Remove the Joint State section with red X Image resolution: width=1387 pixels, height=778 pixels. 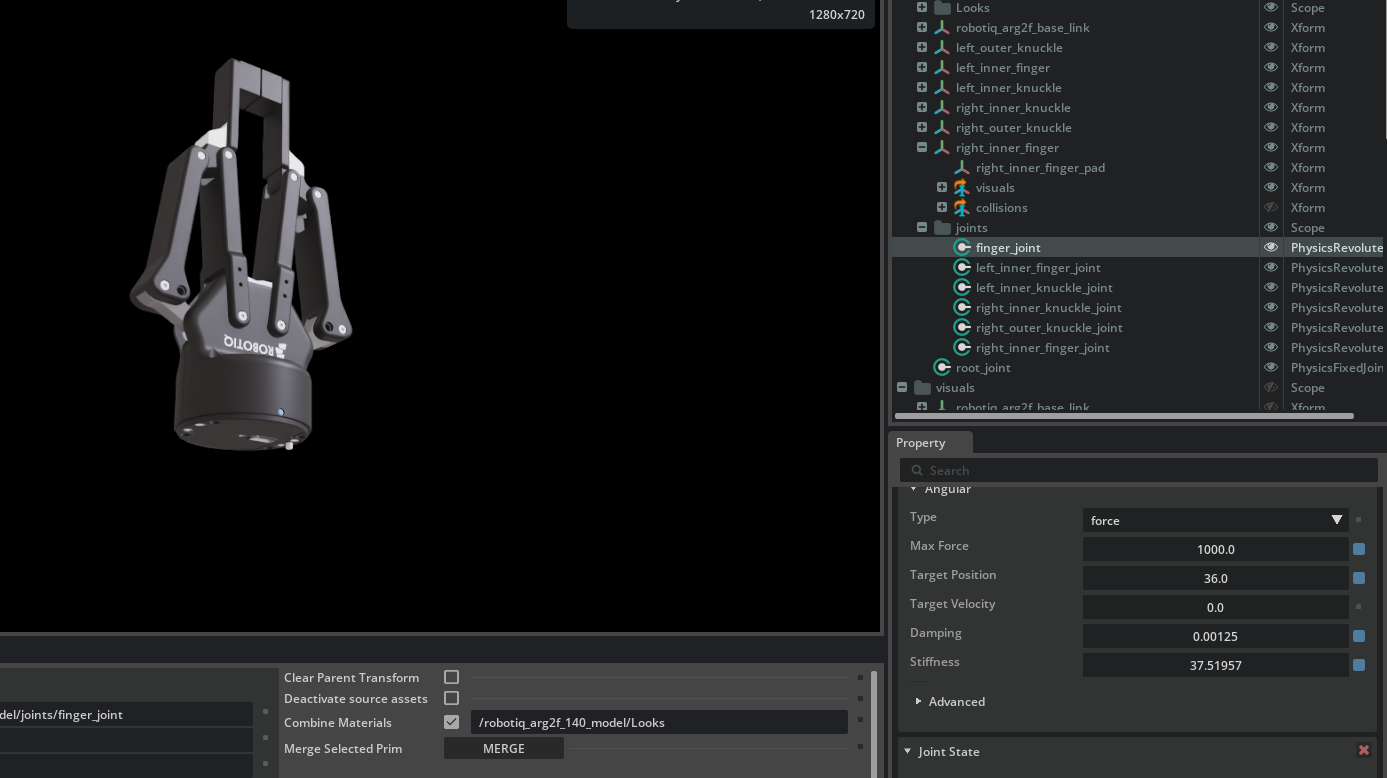pos(1363,750)
